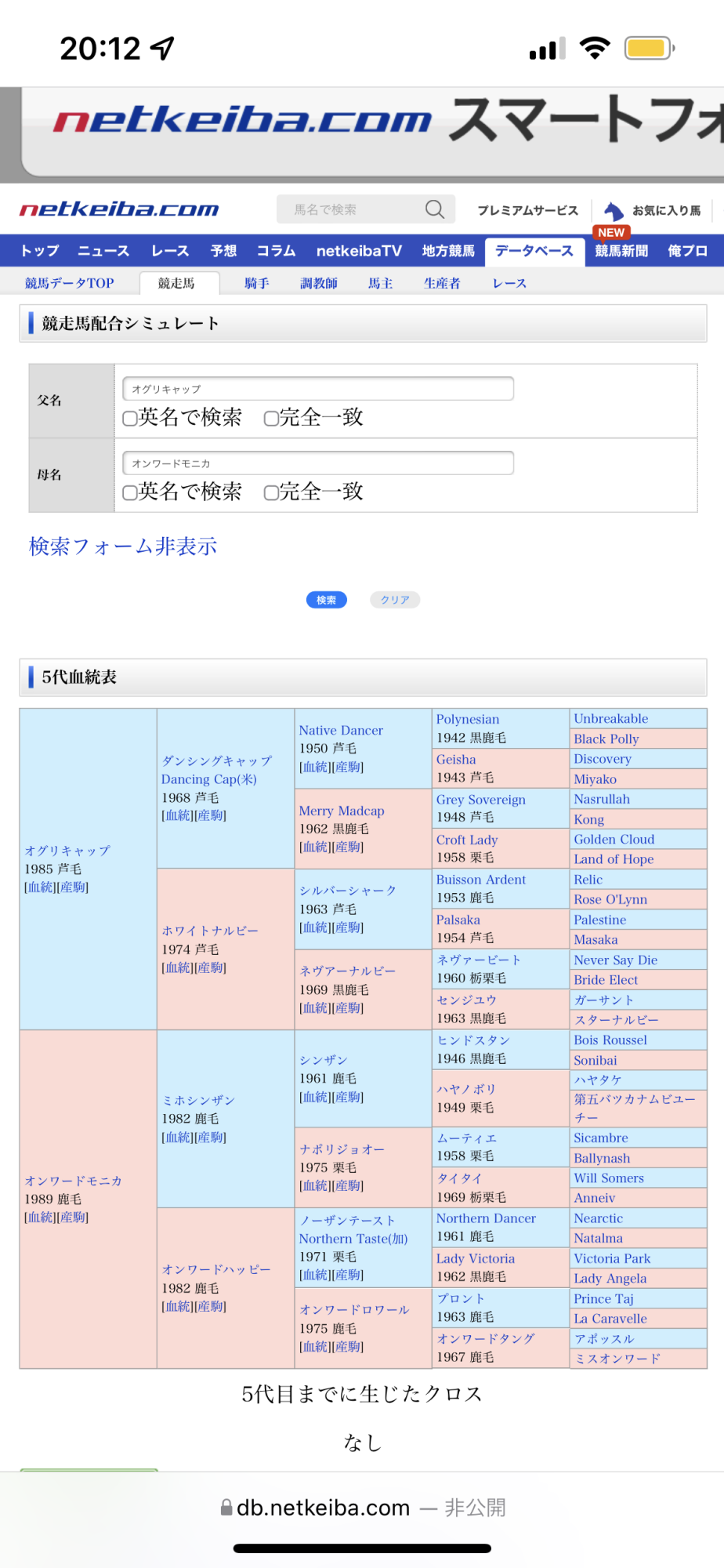Viewport: 724px width, 1568px height.
Task: Open Polynesian pedigree entry
Action: pyautogui.click(x=468, y=719)
